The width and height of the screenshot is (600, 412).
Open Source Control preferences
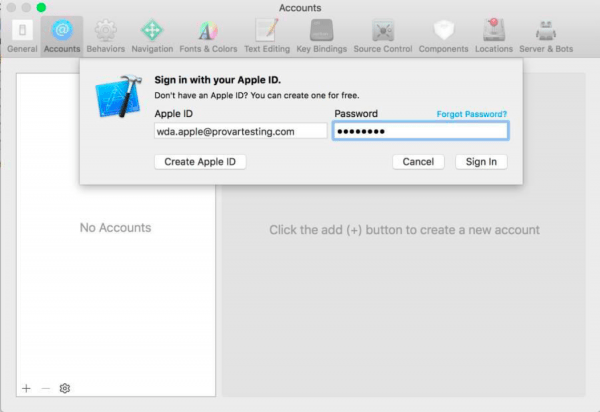click(383, 36)
